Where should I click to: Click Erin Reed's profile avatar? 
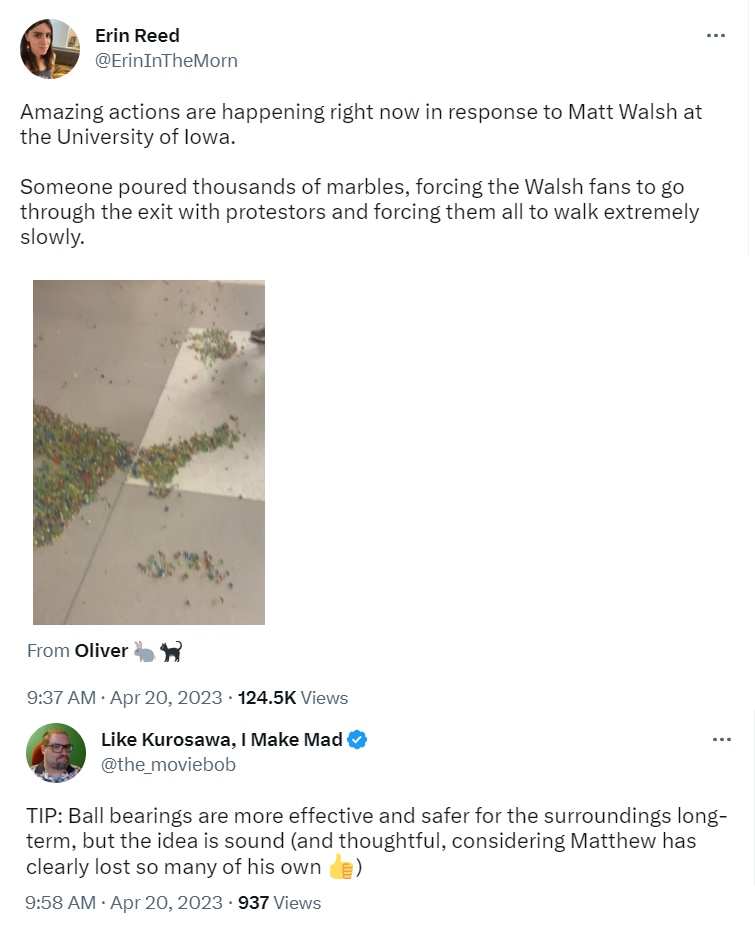[50, 49]
